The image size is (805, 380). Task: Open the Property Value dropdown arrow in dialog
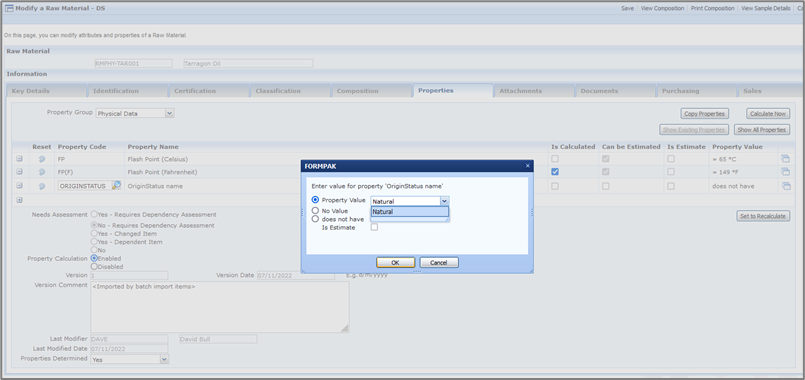pyautogui.click(x=445, y=201)
